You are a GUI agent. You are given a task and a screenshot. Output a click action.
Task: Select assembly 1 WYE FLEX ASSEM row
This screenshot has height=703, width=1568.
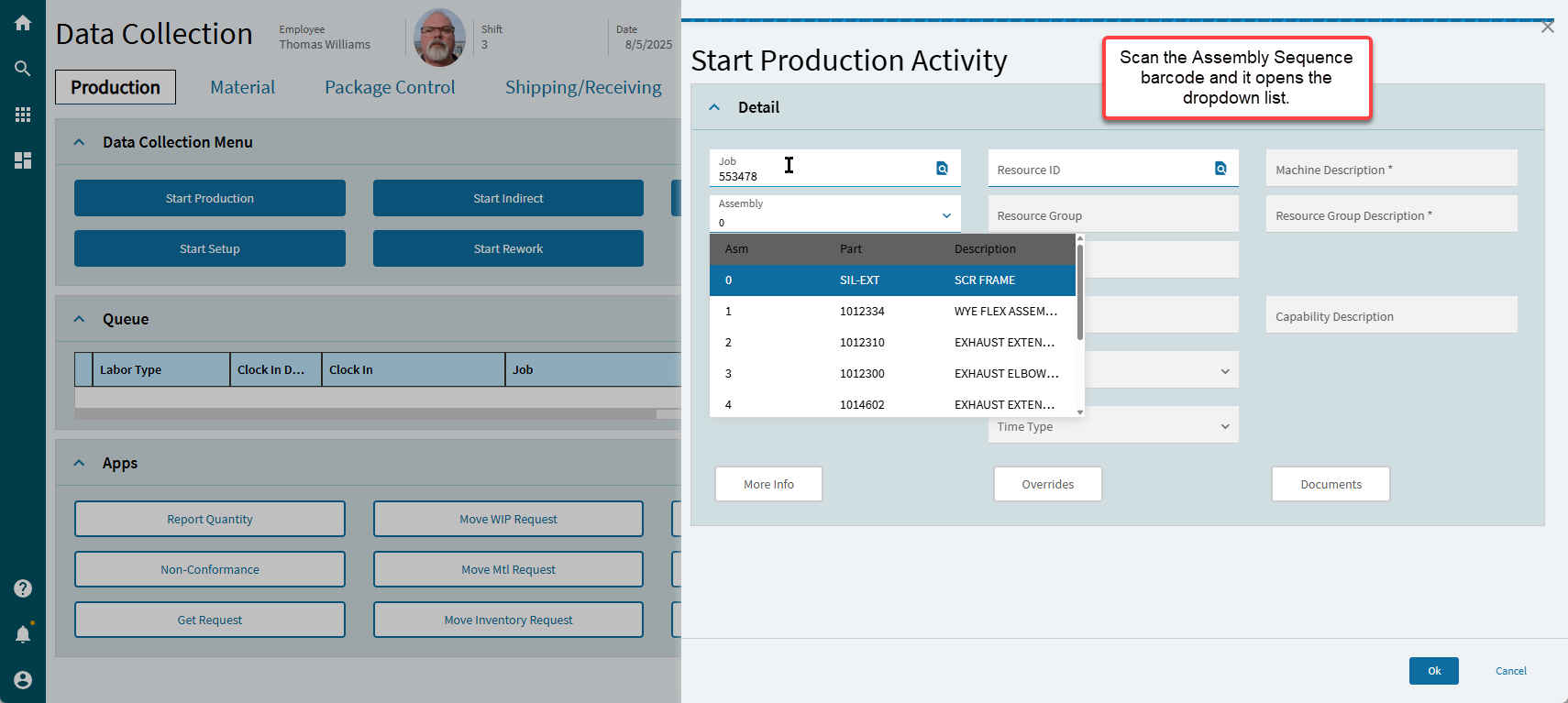point(891,312)
